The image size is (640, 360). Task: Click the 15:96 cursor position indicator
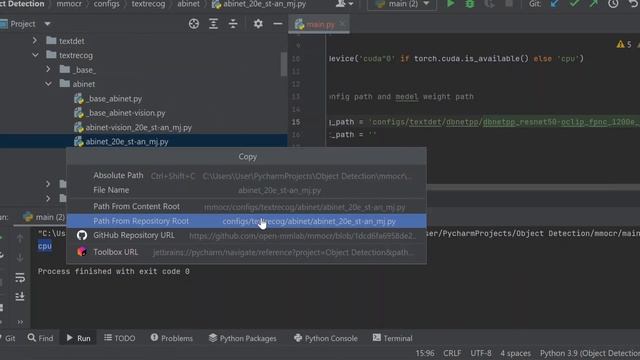pos(425,353)
